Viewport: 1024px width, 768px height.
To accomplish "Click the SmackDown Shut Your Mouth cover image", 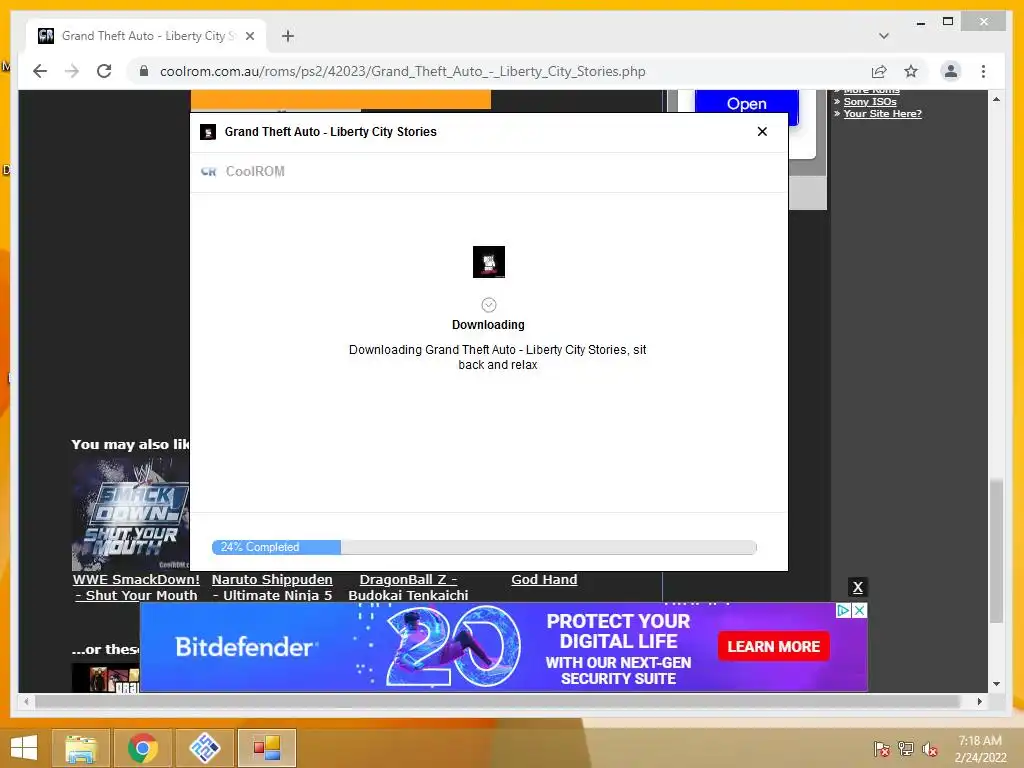I will 131,514.
